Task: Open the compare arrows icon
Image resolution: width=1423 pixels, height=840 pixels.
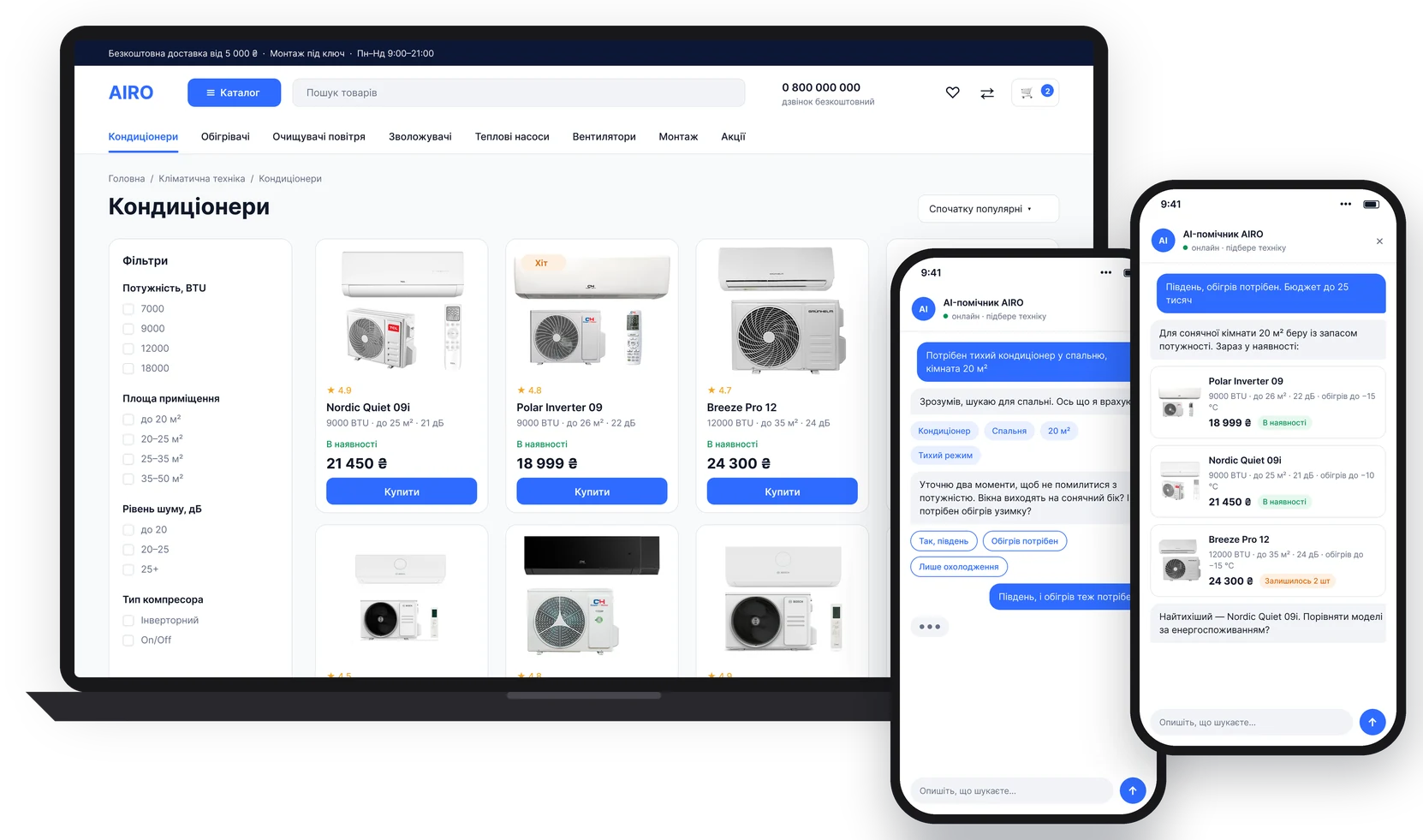Action: [x=987, y=93]
